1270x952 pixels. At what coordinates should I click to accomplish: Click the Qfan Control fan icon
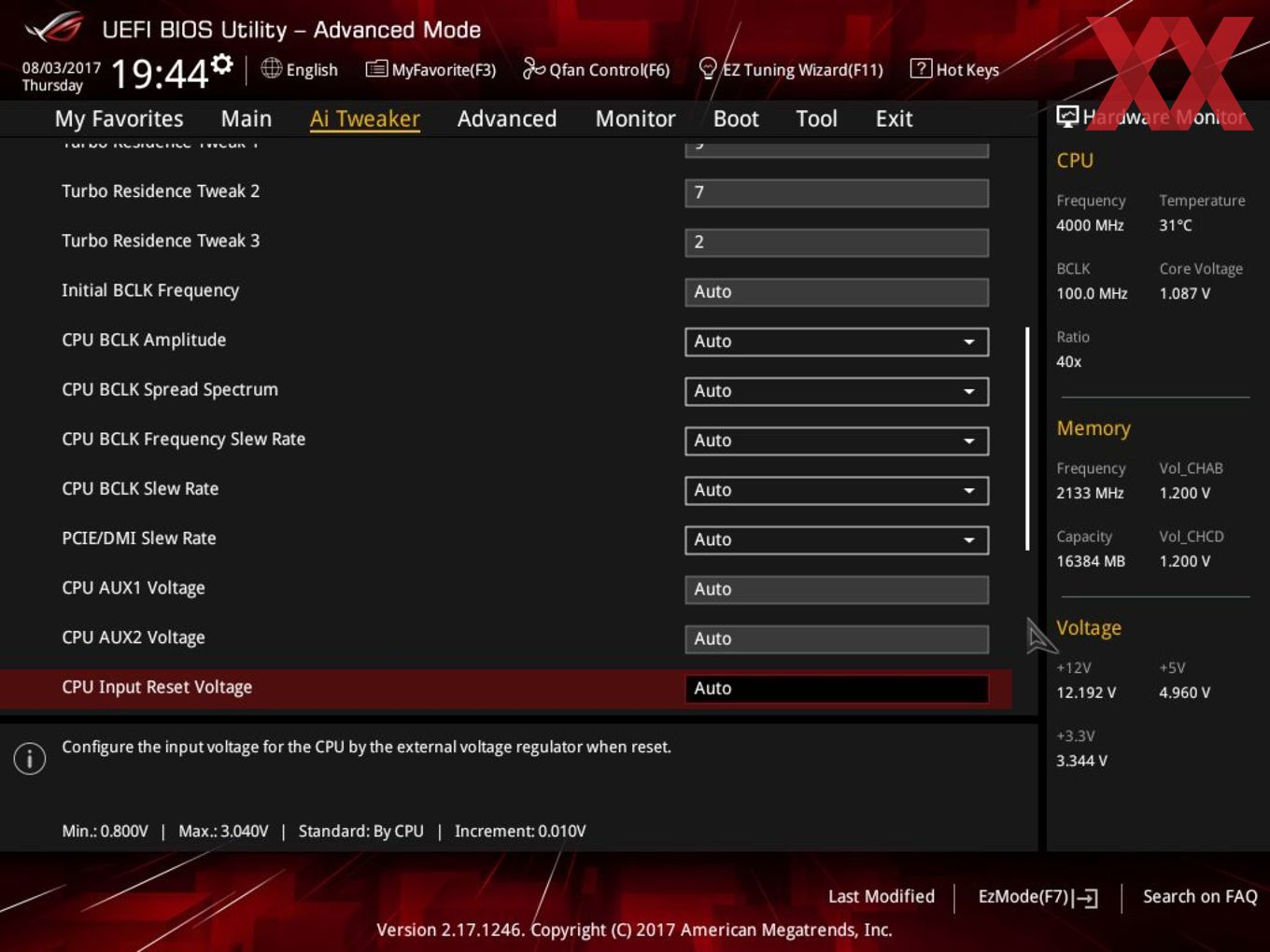[533, 68]
